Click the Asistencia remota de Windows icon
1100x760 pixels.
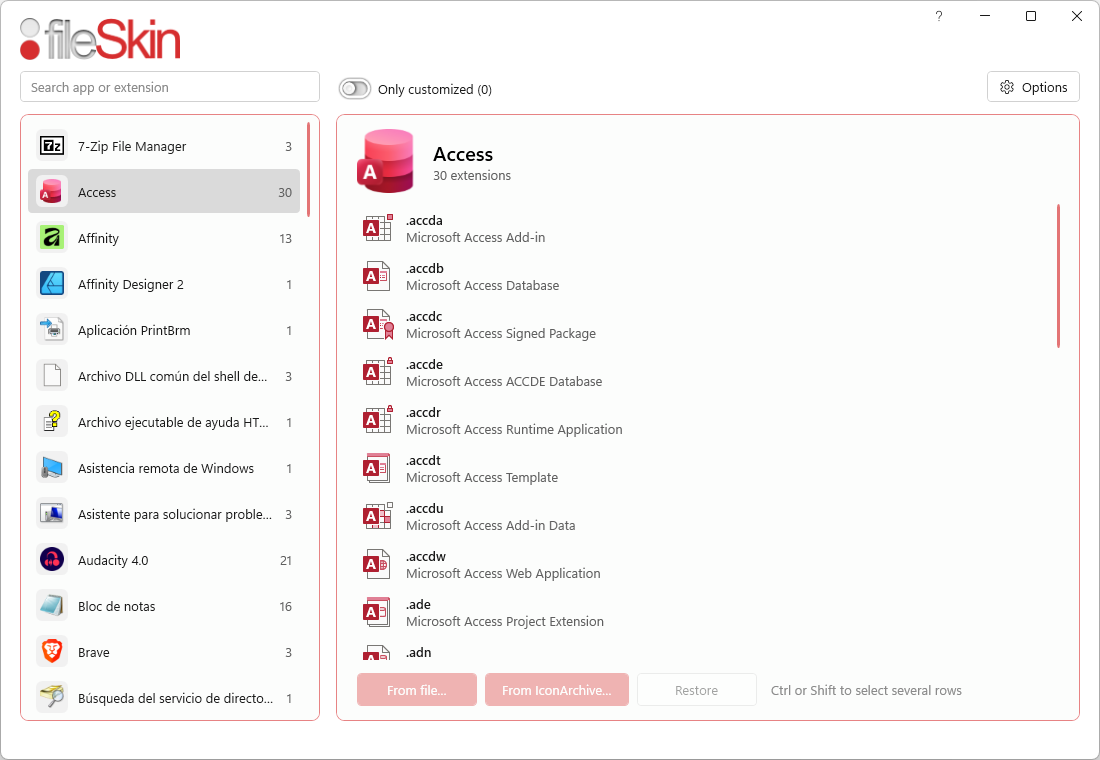click(x=52, y=468)
